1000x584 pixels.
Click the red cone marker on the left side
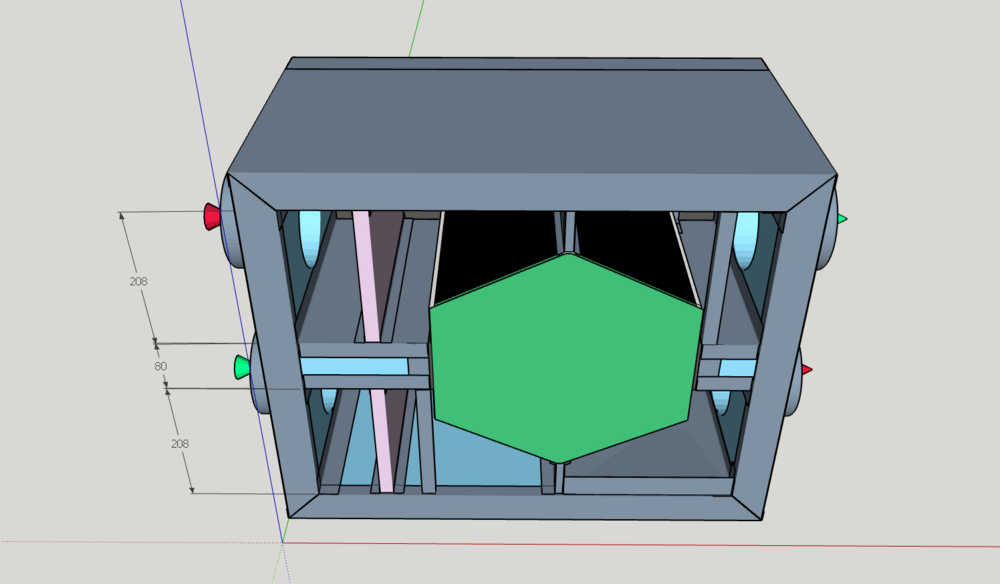pyautogui.click(x=213, y=215)
